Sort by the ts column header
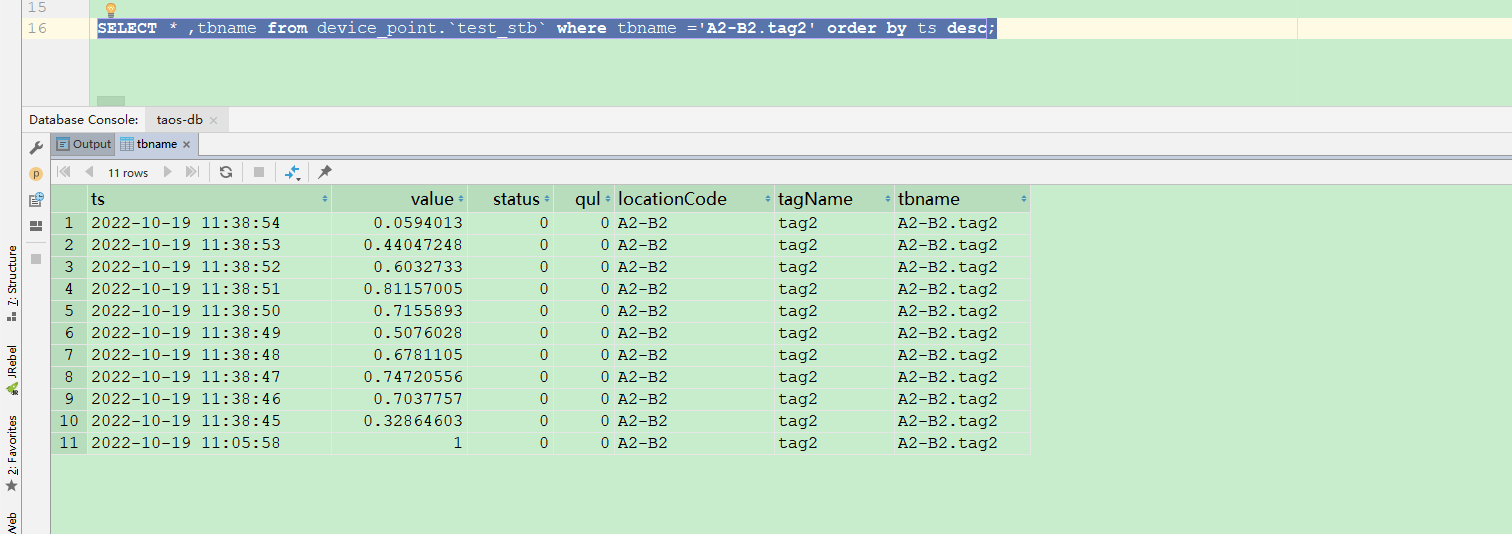 point(210,199)
